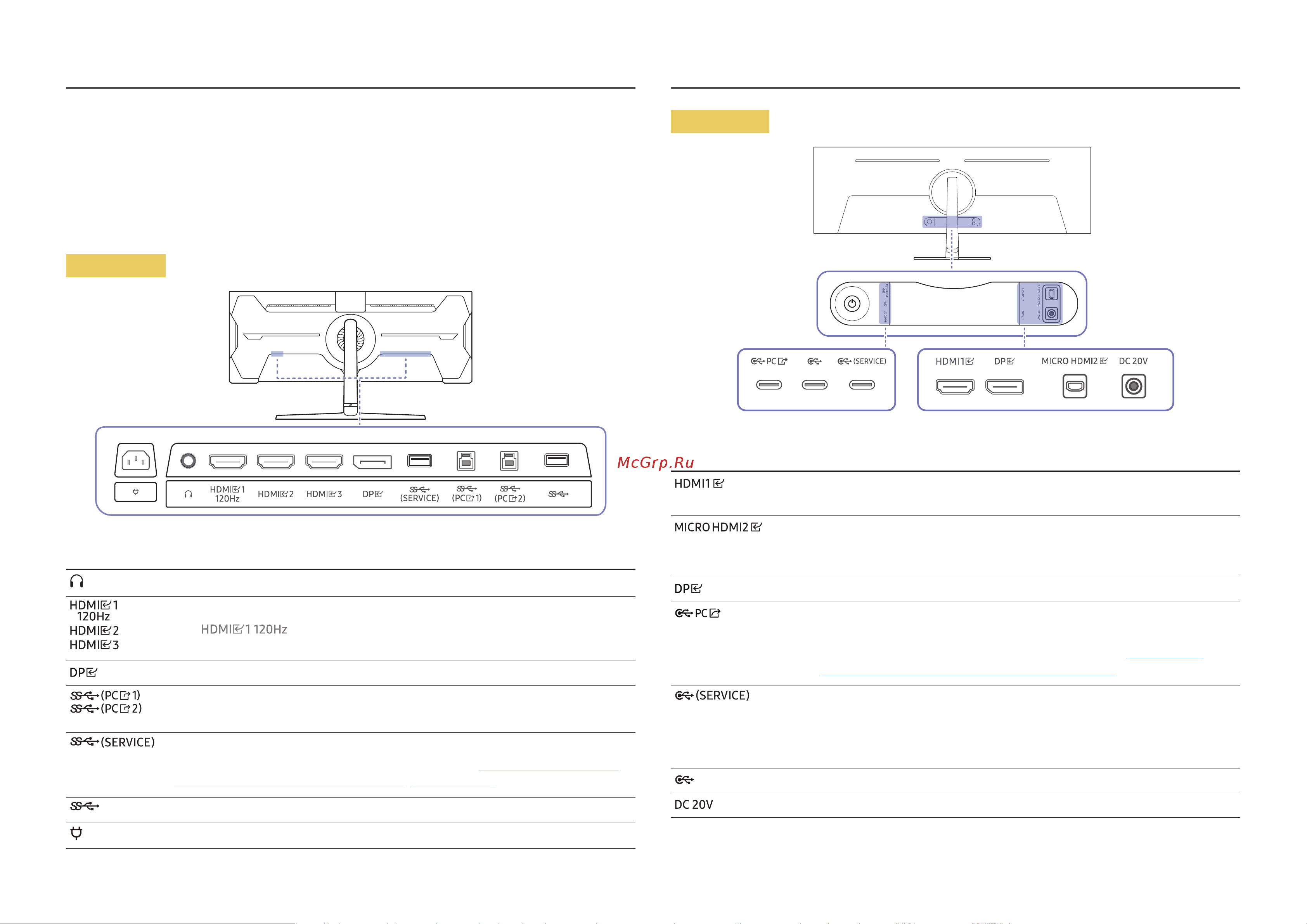Click the SuperSpeed USB (SERVICE) row heading in the table
1307x924 pixels.
point(112,742)
